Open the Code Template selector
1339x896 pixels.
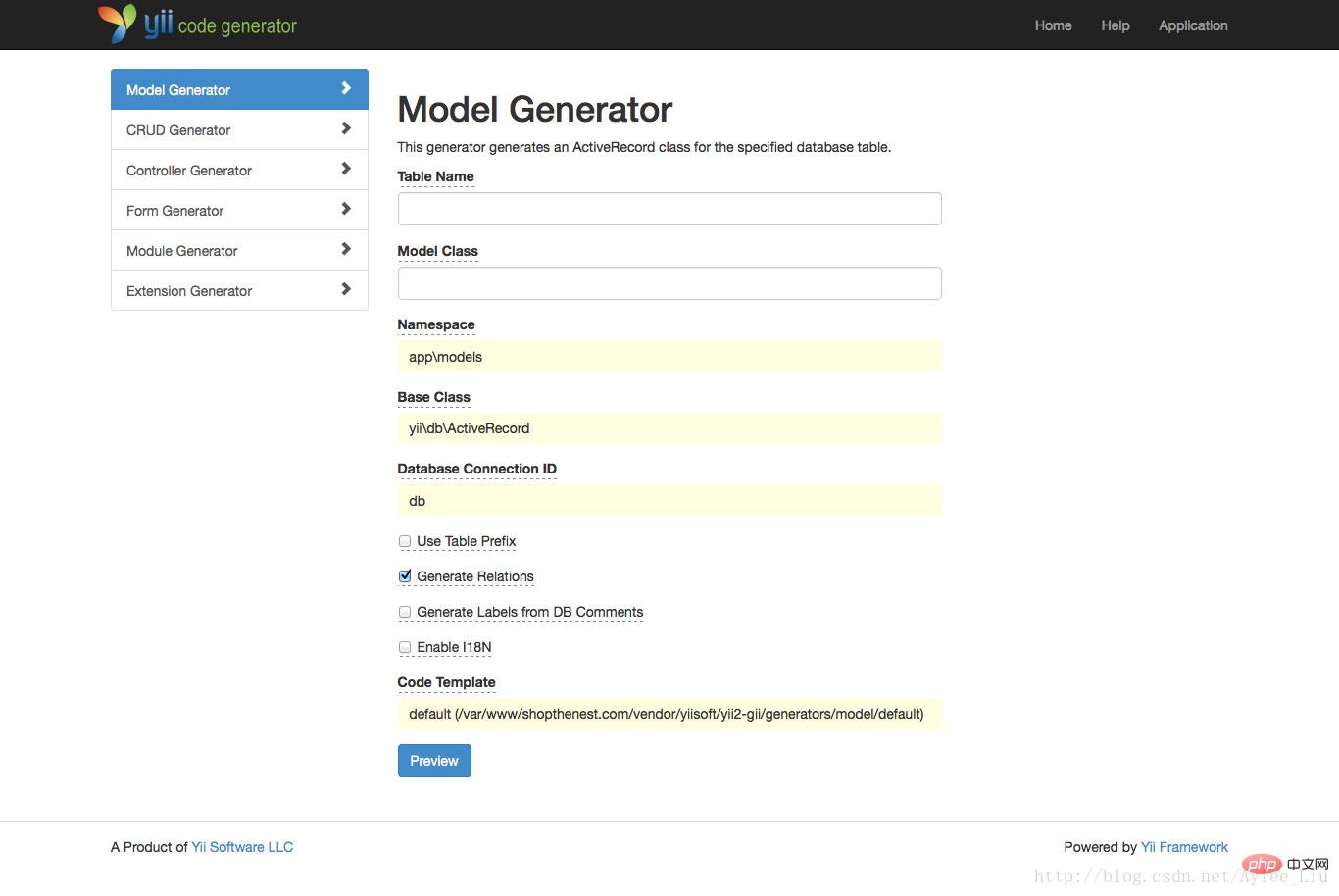point(669,714)
